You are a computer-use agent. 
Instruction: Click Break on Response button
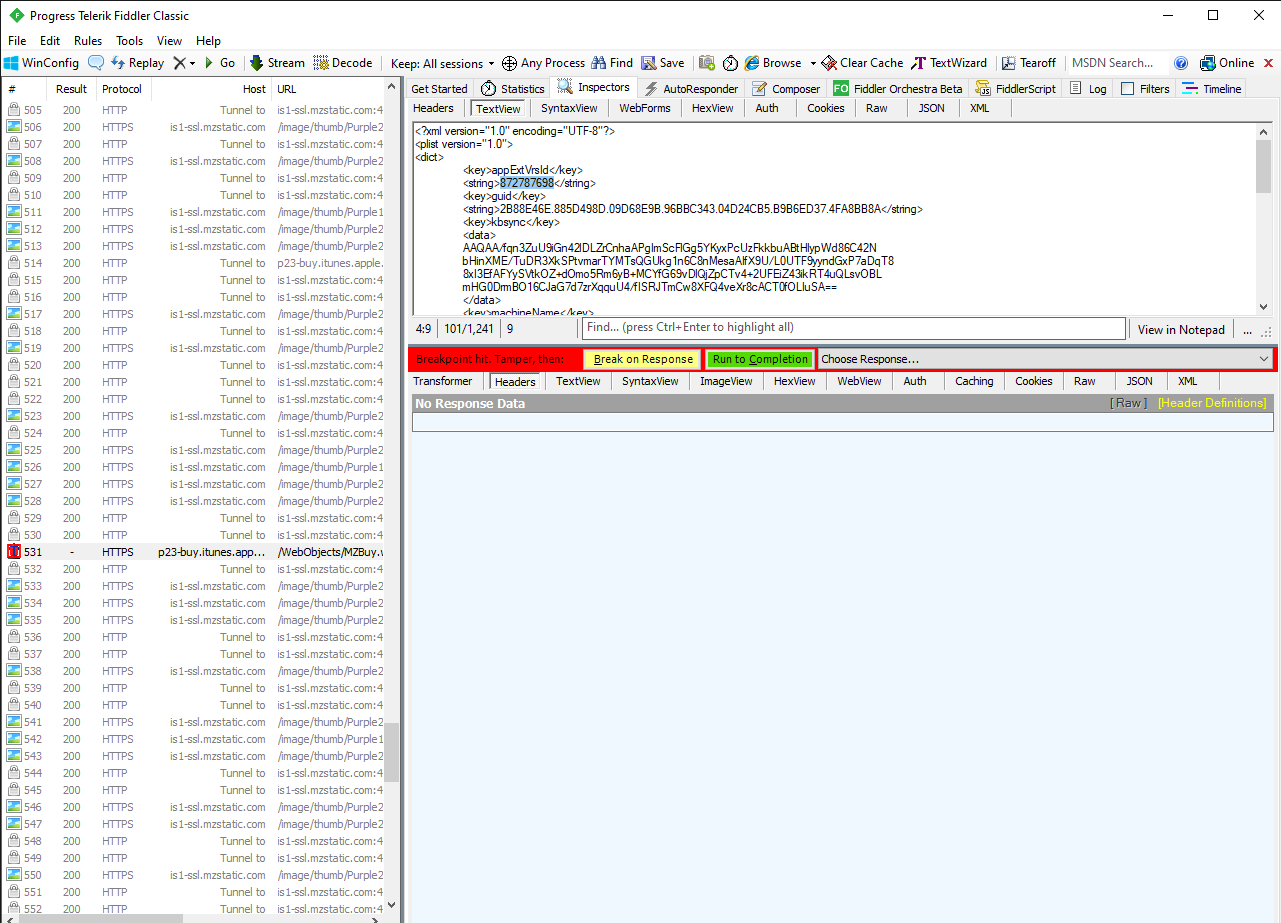pos(643,359)
